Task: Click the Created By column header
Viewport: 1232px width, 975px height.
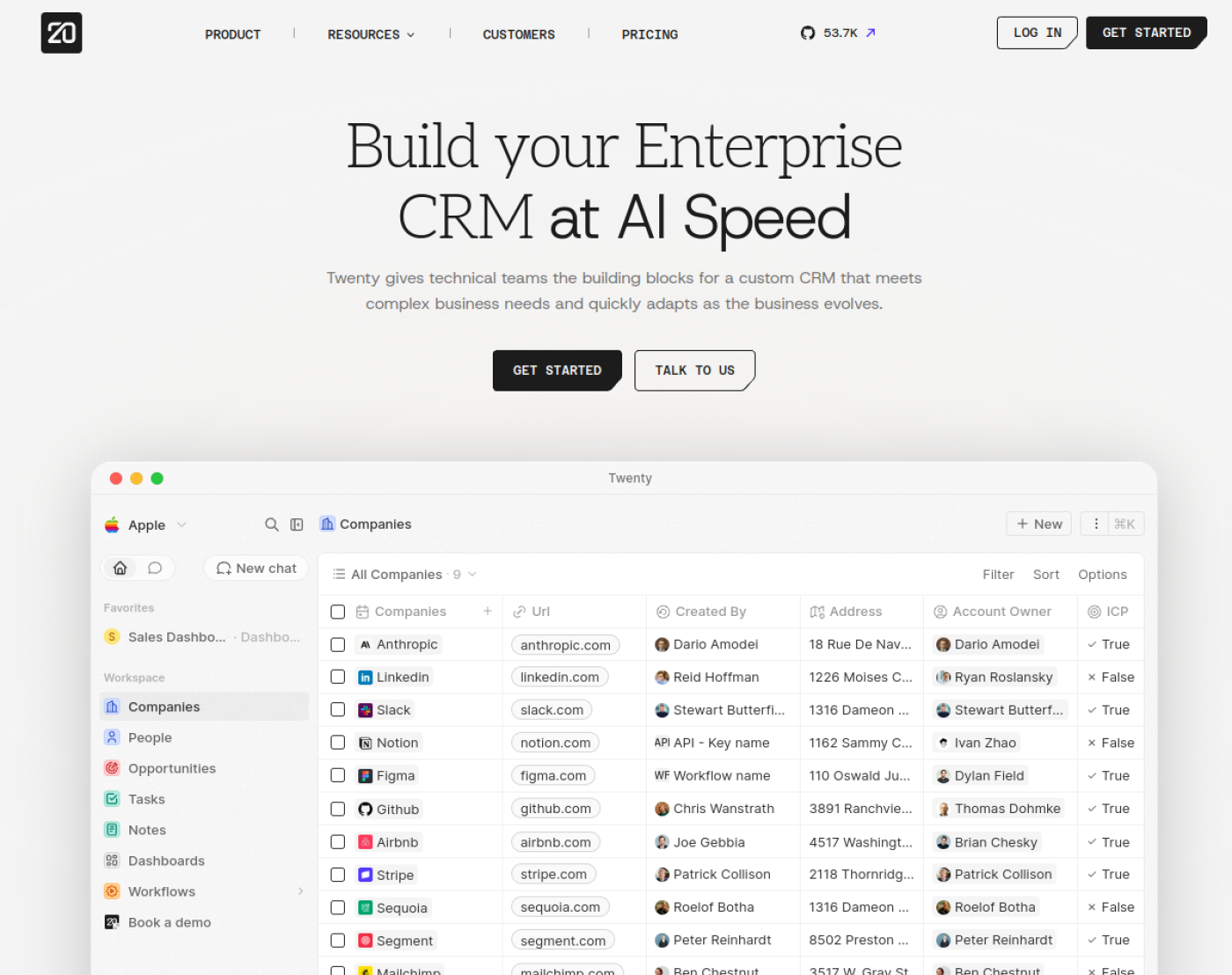Action: [723, 612]
